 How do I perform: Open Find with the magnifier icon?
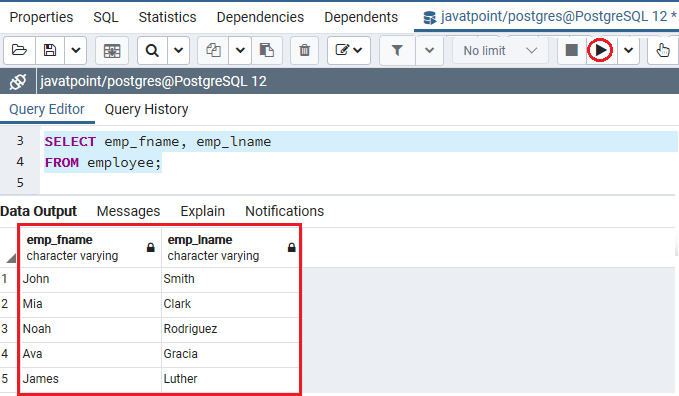(152, 51)
